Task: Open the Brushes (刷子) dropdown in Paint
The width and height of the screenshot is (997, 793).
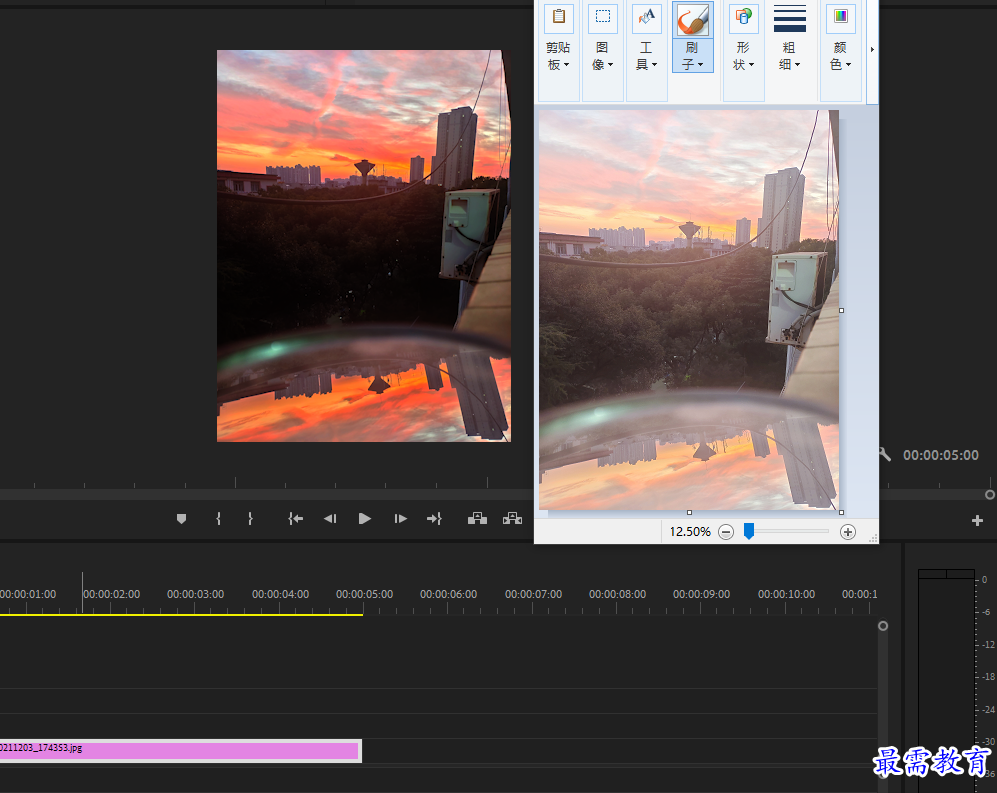Action: [692, 56]
